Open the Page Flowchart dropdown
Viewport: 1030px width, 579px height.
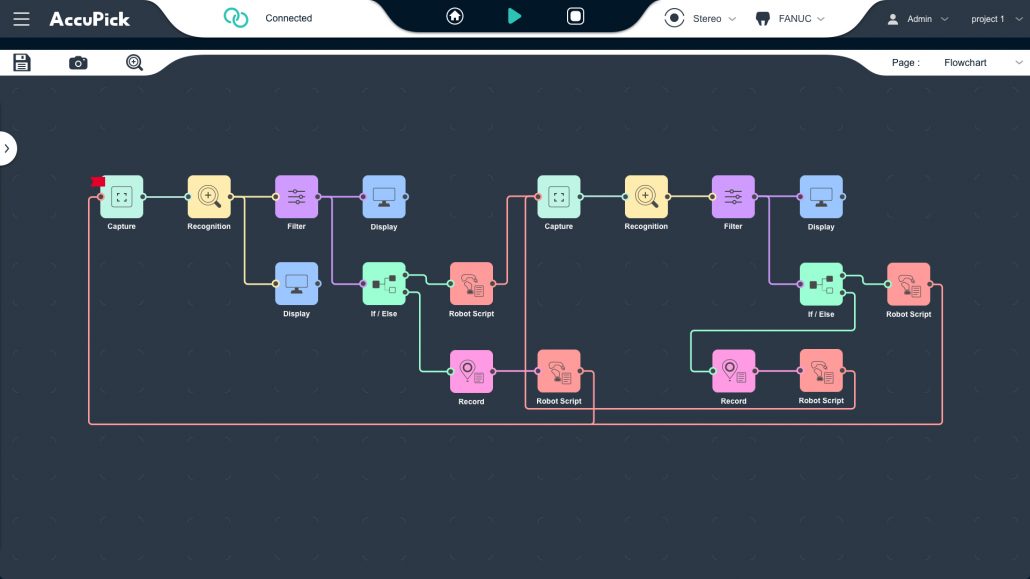point(981,63)
